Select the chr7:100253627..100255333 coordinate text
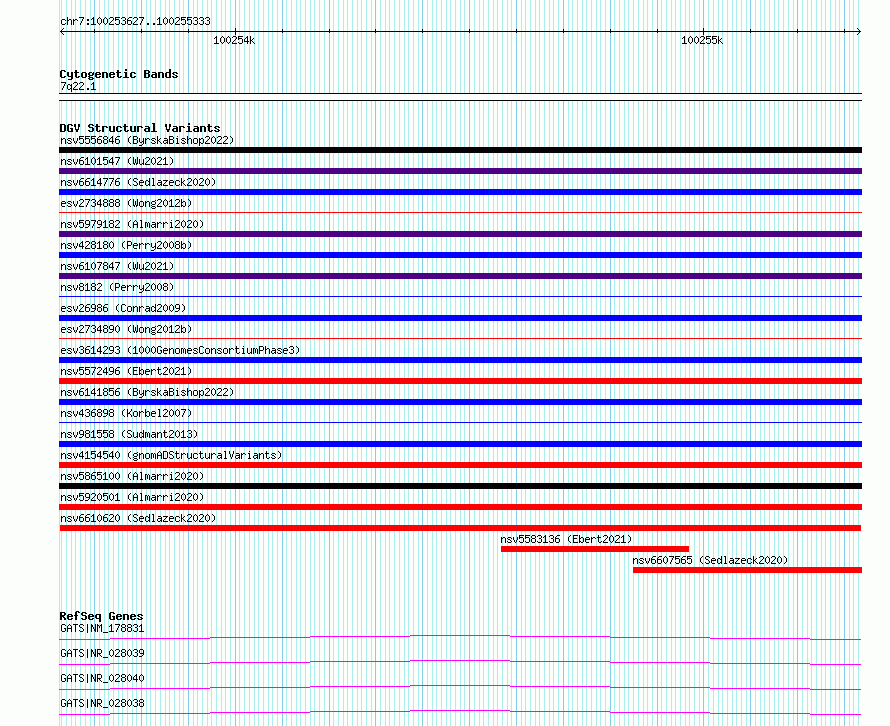The width and height of the screenshot is (890, 726). (135, 21)
